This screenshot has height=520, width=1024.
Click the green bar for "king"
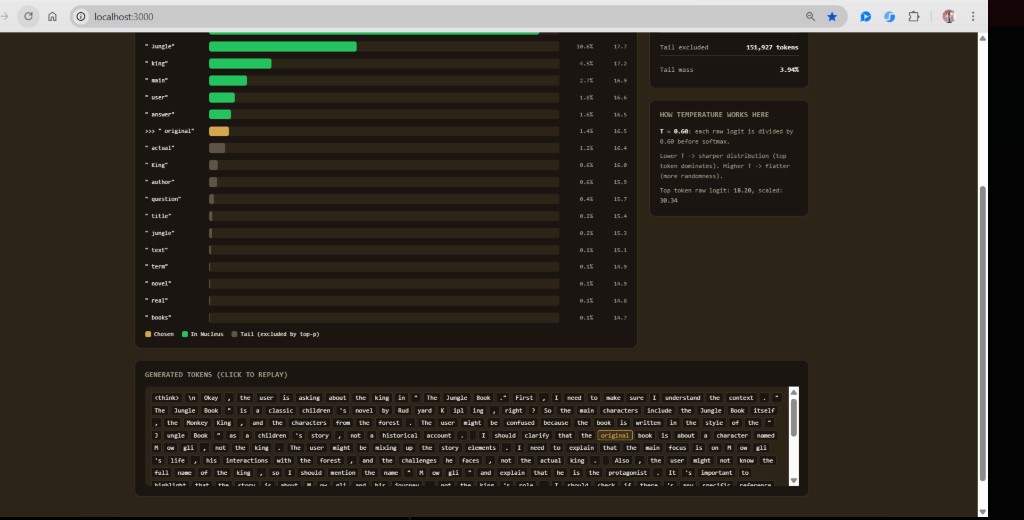pos(240,63)
